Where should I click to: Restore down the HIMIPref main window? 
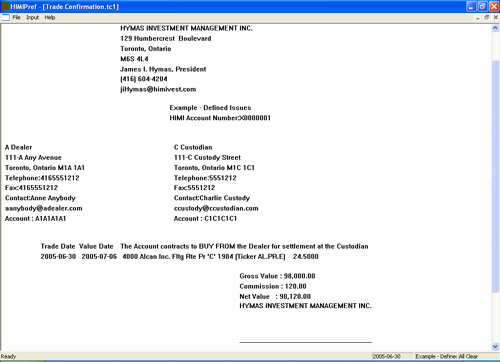click(x=482, y=6)
